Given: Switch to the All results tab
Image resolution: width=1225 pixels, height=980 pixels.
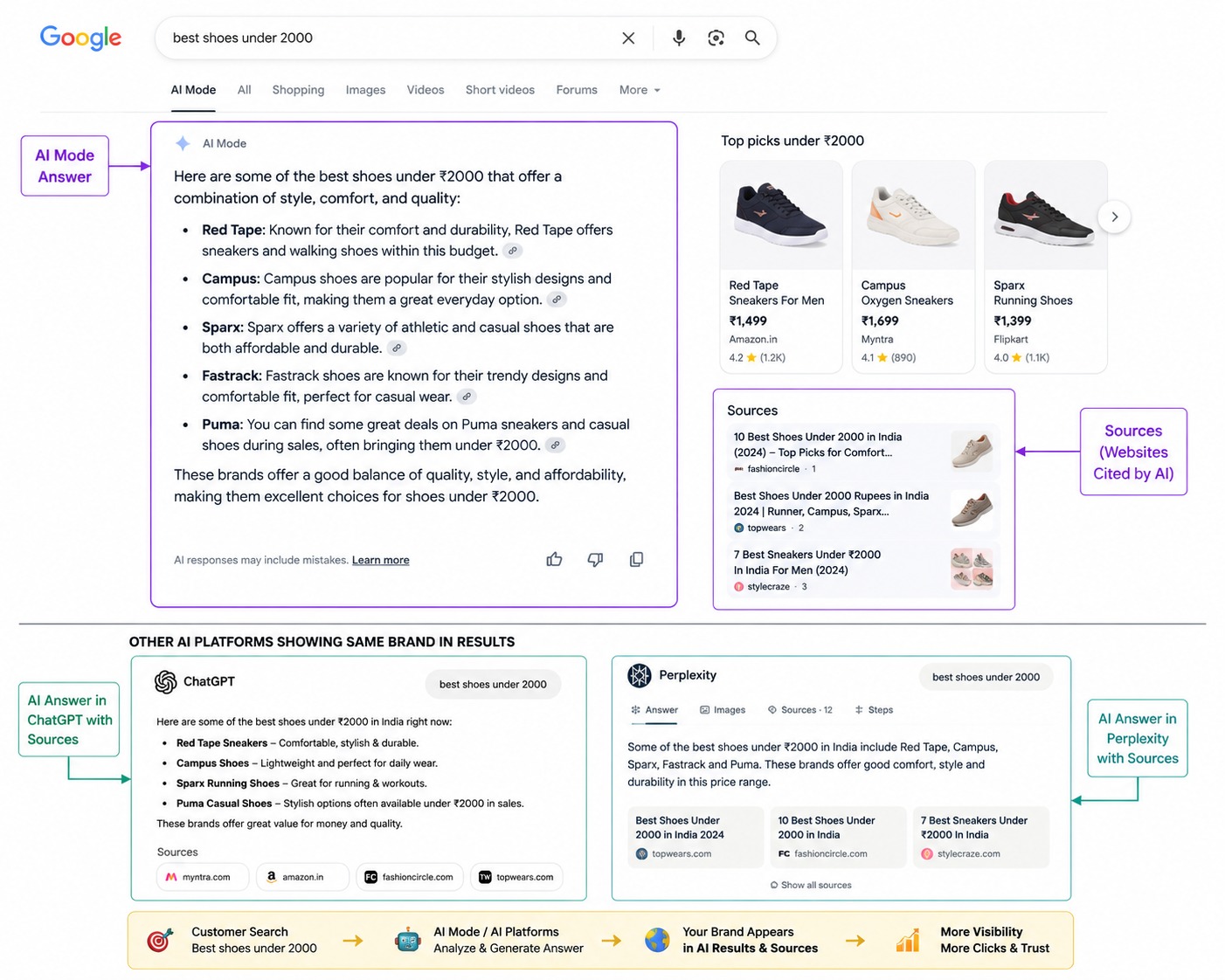Looking at the screenshot, I should pyautogui.click(x=244, y=90).
